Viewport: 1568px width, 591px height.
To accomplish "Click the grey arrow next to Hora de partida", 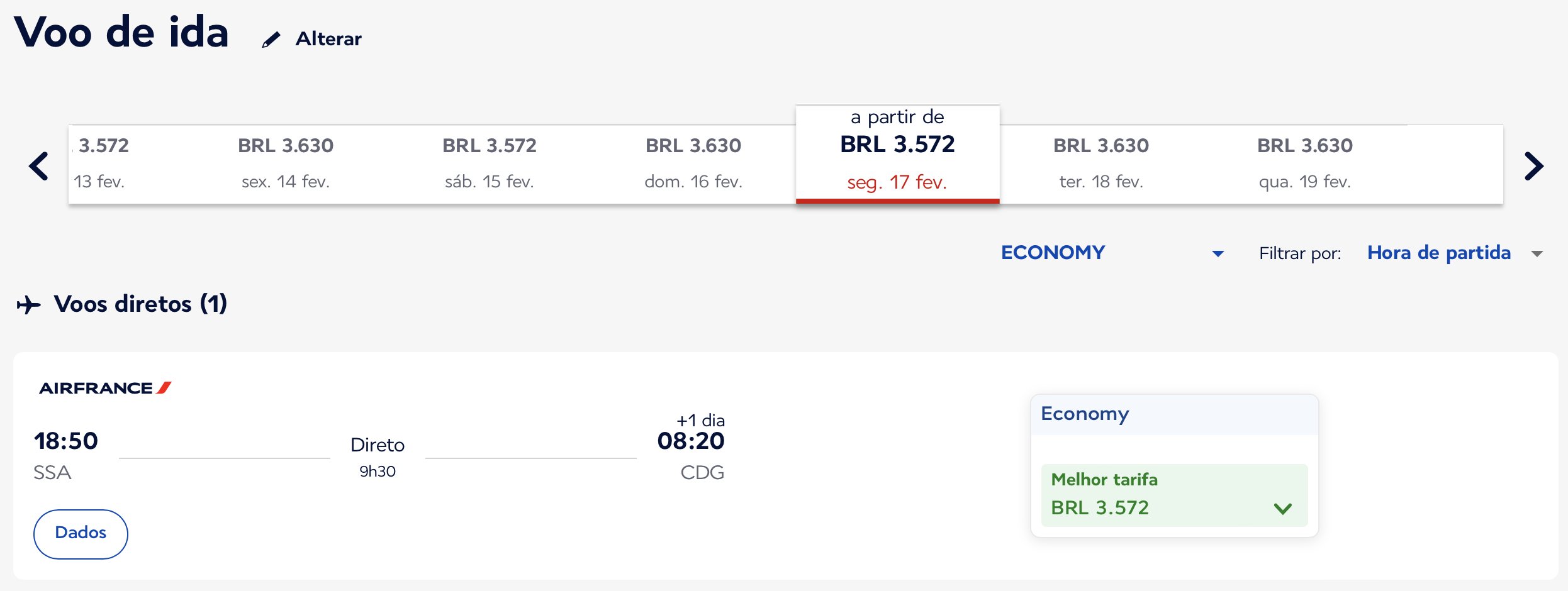I will point(1537,254).
